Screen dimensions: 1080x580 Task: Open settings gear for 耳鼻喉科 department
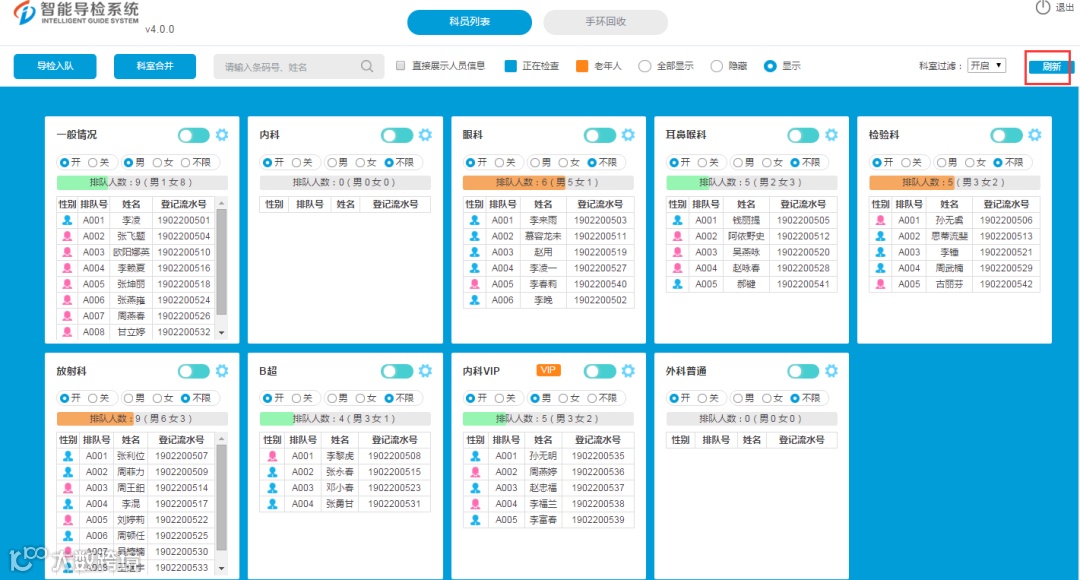[x=831, y=135]
